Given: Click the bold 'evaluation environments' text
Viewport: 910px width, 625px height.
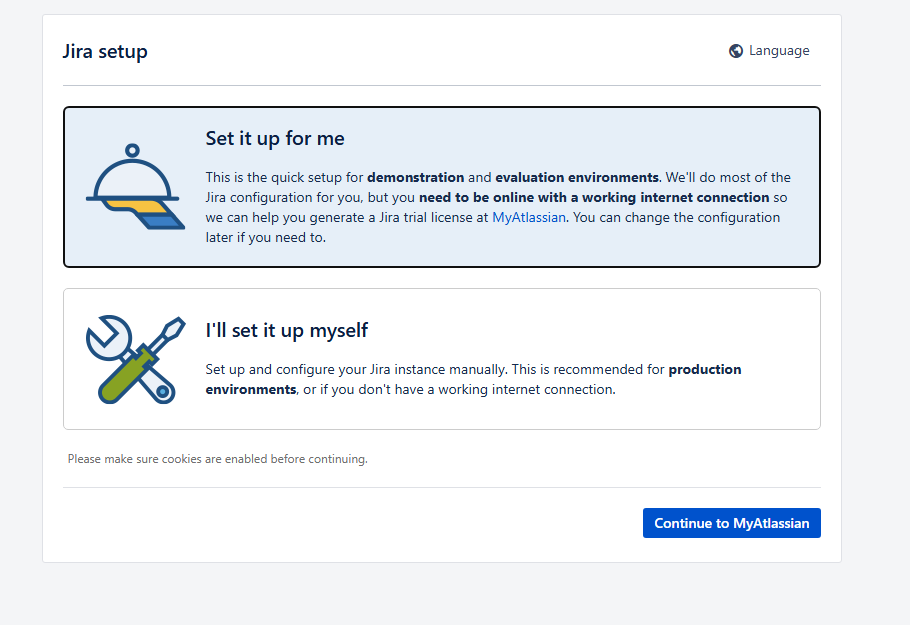Looking at the screenshot, I should pyautogui.click(x=577, y=177).
